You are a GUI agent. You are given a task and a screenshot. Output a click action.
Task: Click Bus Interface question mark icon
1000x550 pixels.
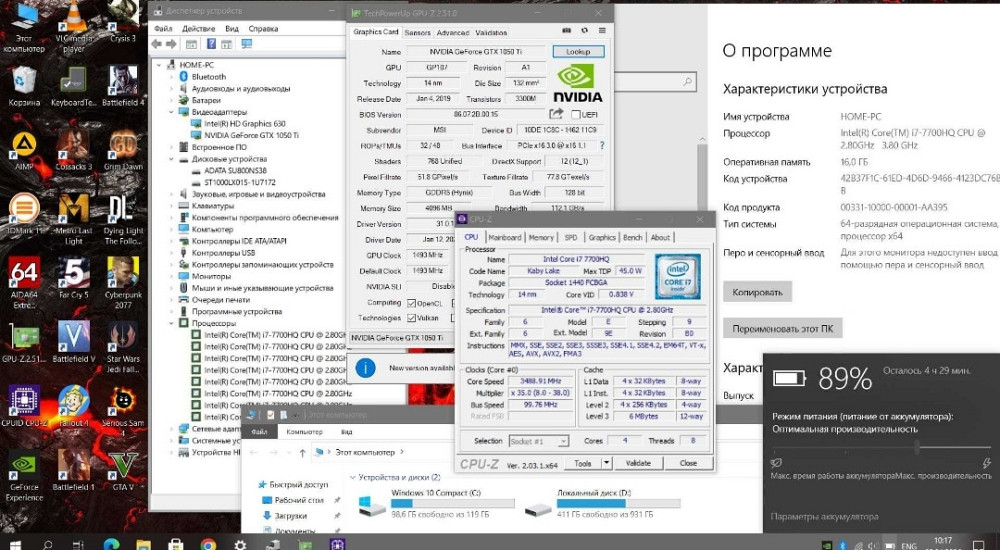(600, 146)
